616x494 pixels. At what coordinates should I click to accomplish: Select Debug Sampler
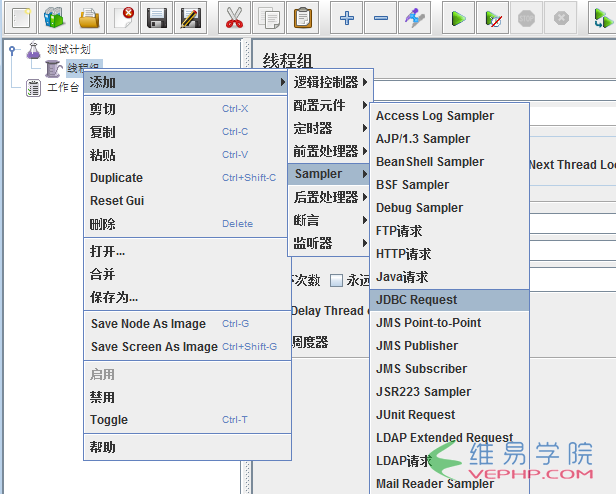(x=449, y=208)
